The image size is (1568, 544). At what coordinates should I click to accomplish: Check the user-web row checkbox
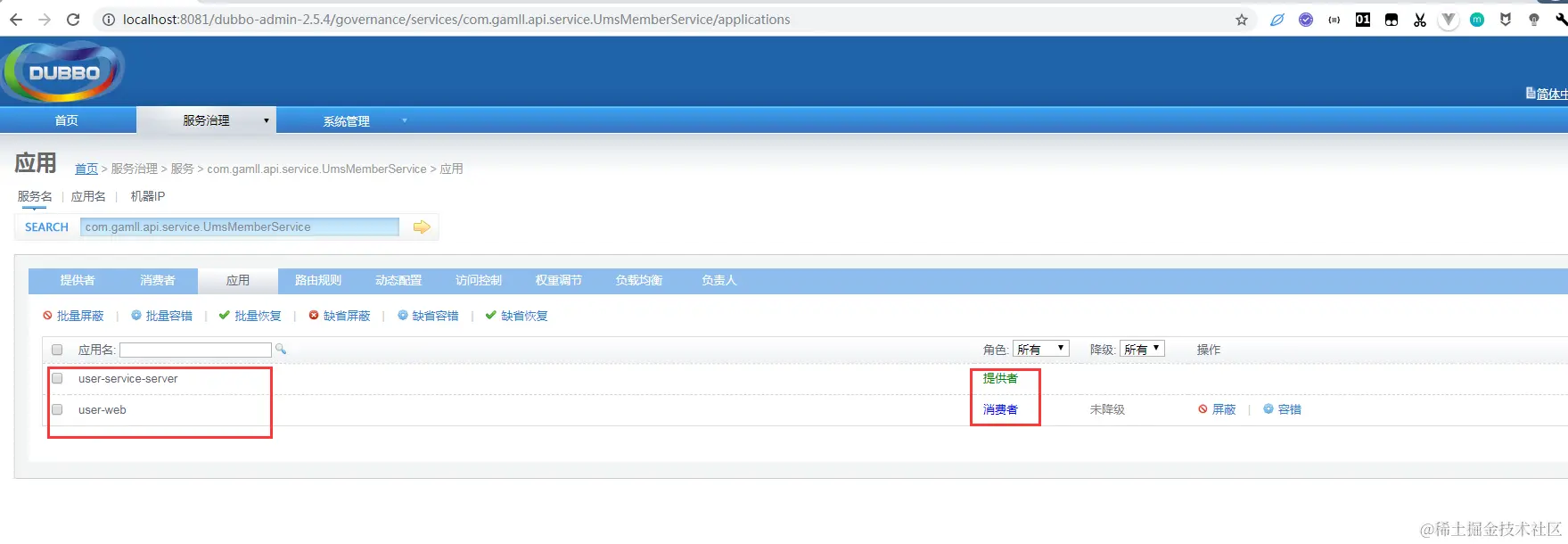[57, 409]
